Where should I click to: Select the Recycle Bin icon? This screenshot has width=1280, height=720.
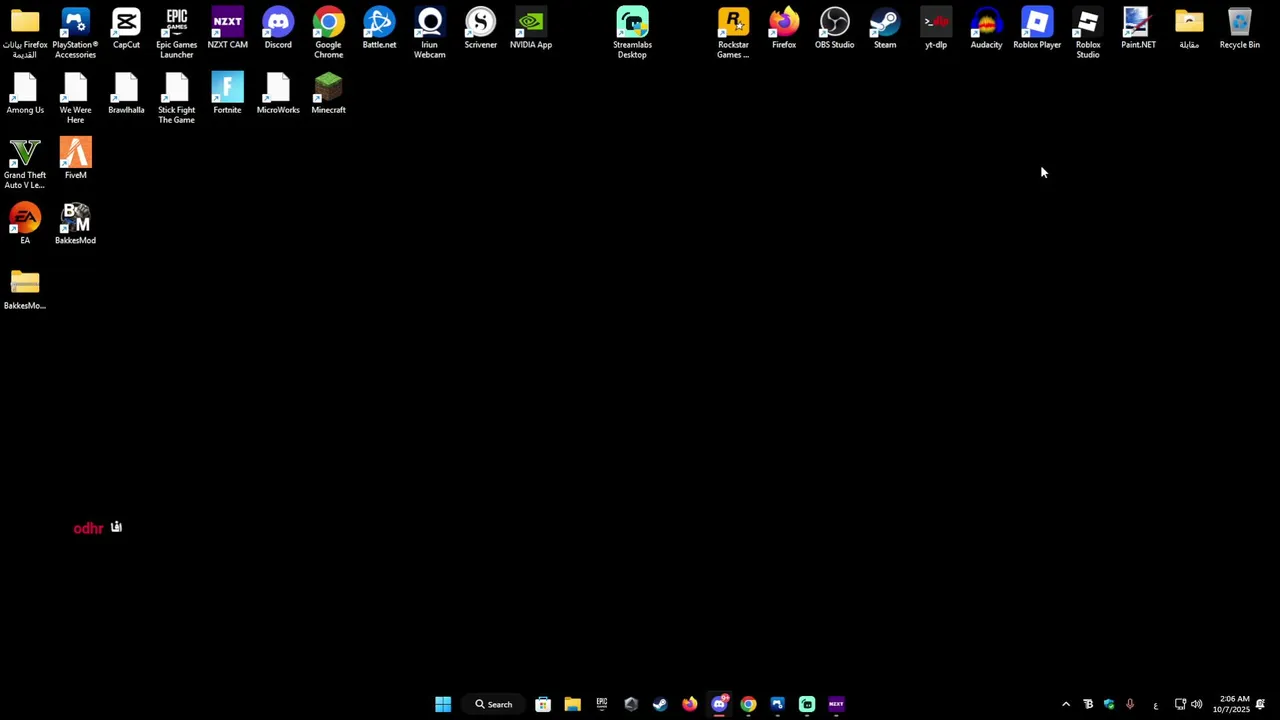tap(1239, 28)
